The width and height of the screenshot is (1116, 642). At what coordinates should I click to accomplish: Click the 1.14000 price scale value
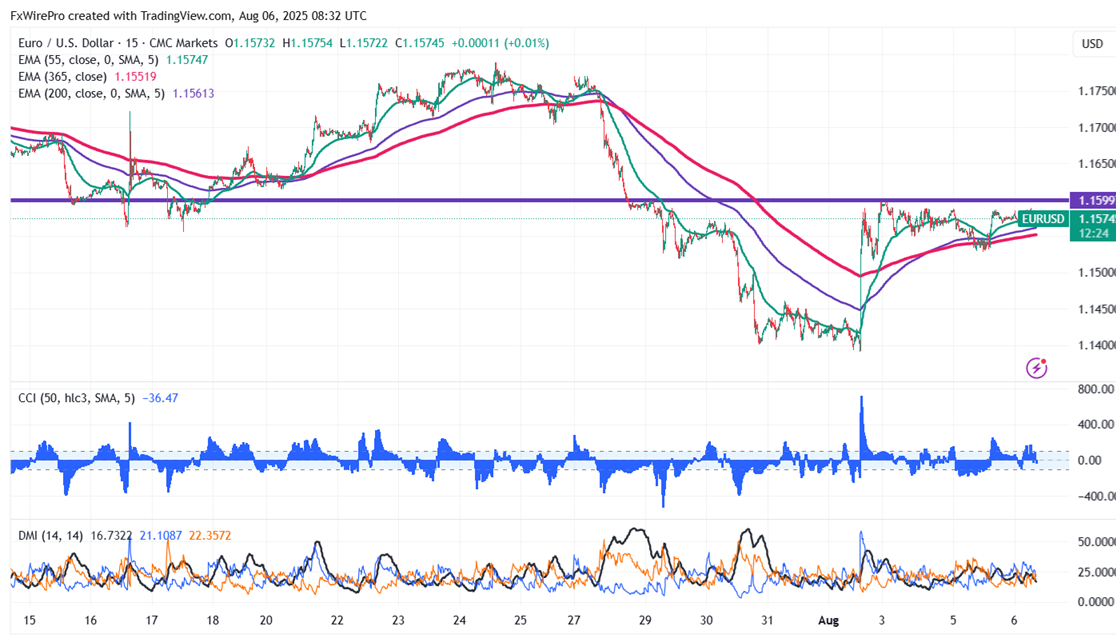coord(1096,345)
